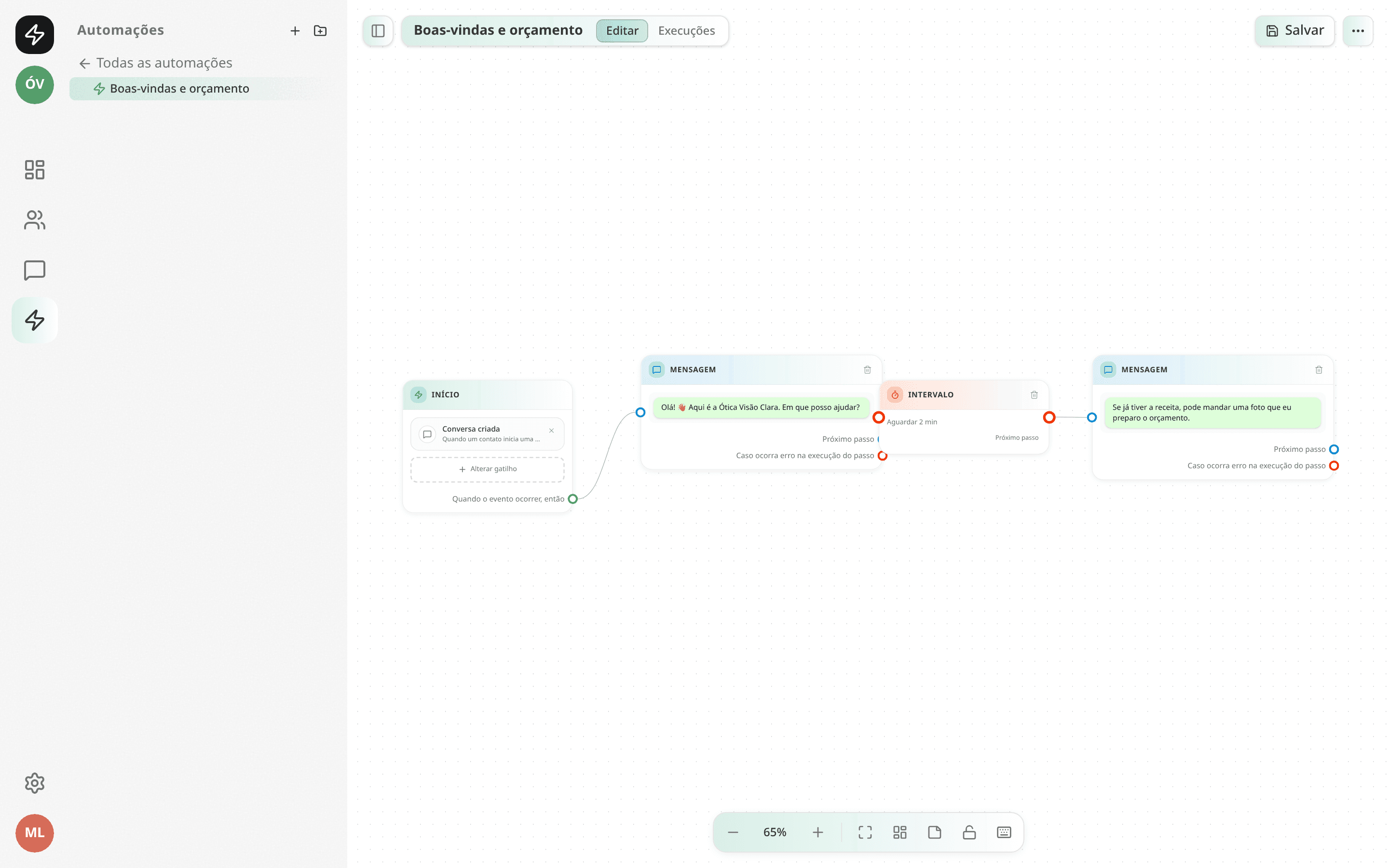Click the Início node green output connector
The image size is (1389, 868).
coord(572,499)
